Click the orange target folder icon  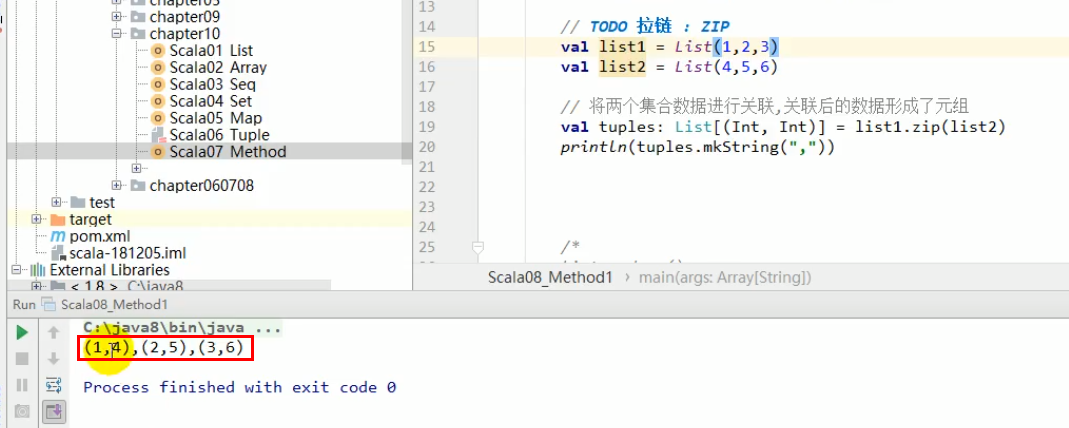coord(58,219)
